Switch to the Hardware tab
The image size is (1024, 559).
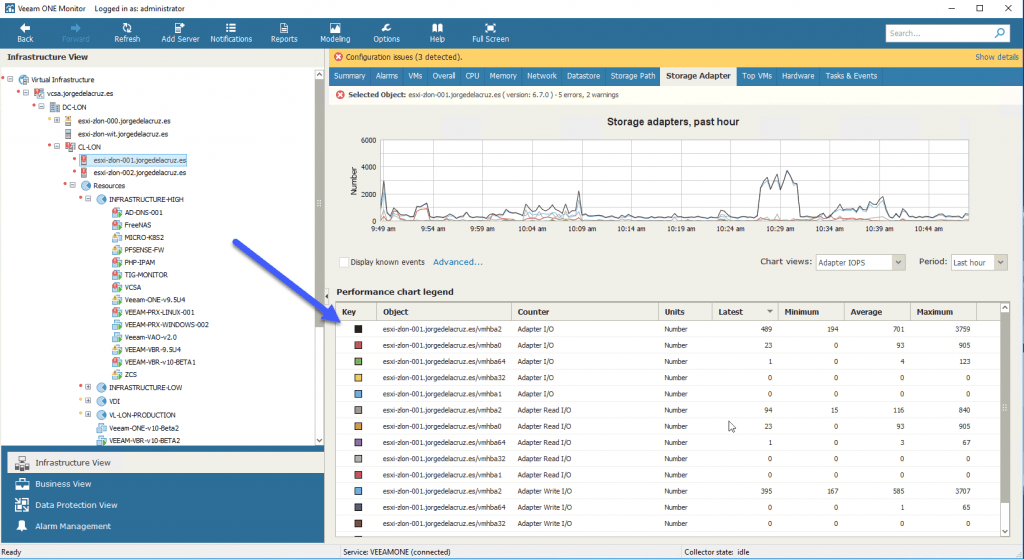[x=797, y=76]
